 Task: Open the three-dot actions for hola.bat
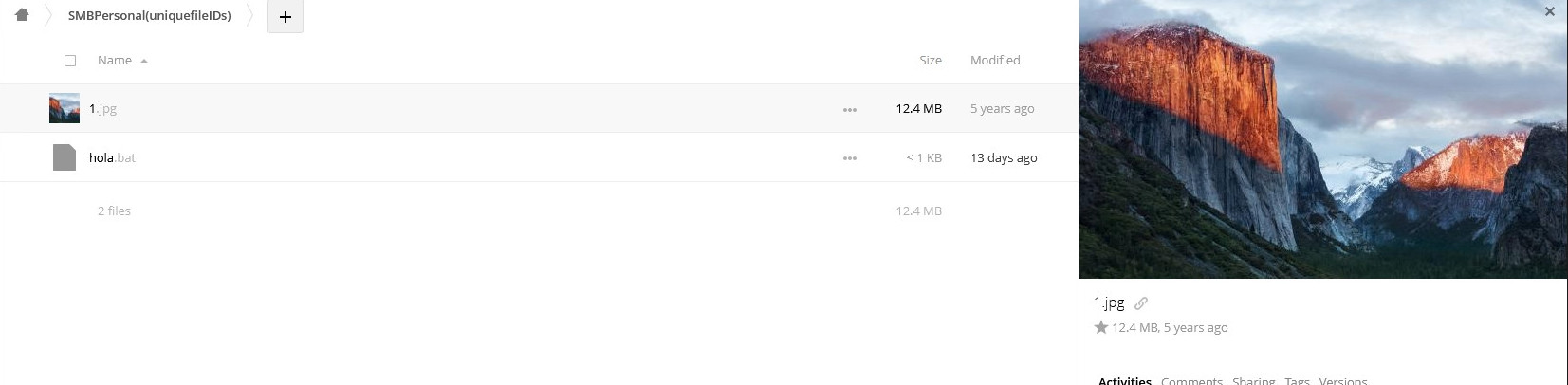click(849, 158)
